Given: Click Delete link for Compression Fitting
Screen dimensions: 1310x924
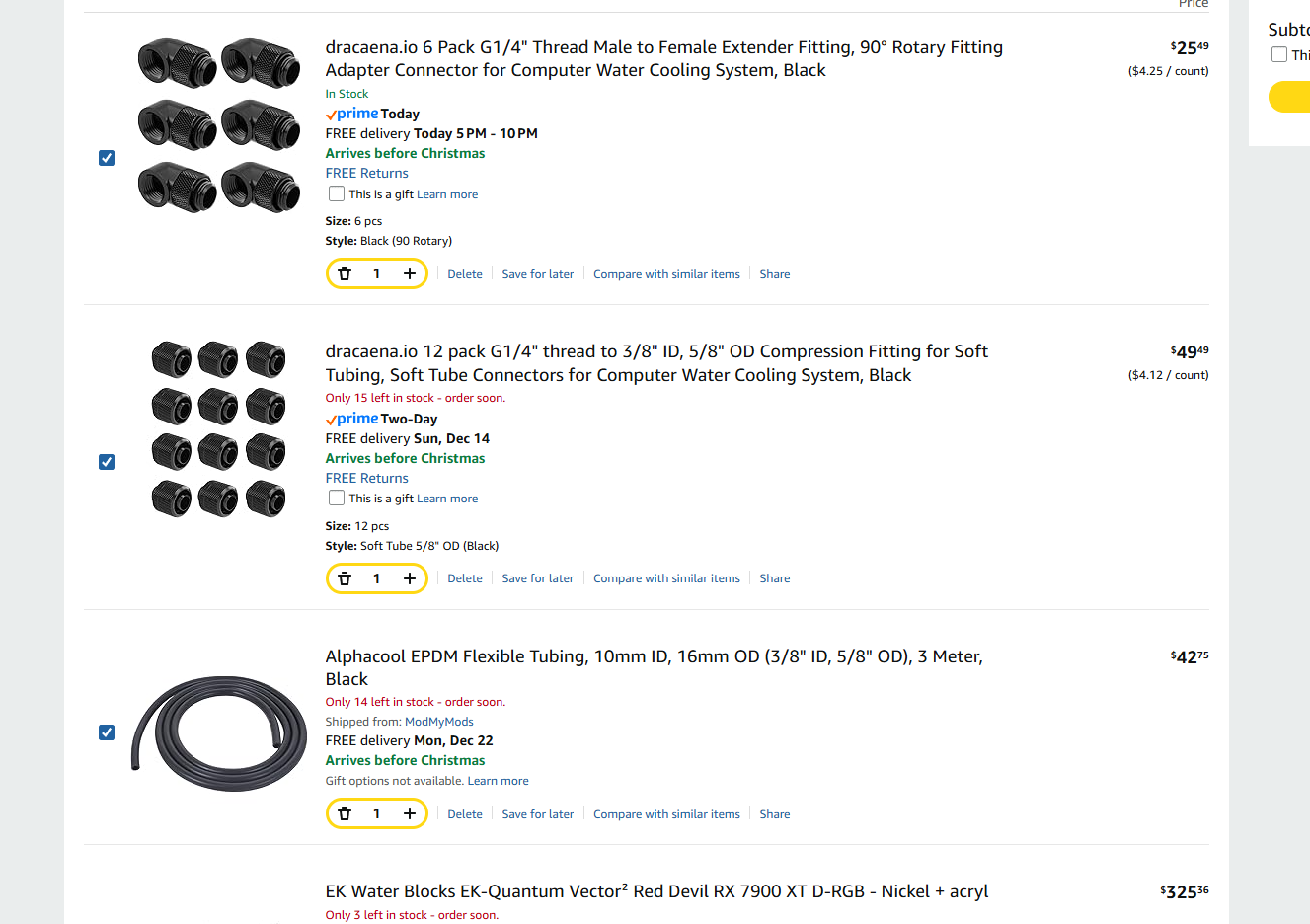Looking at the screenshot, I should (464, 578).
